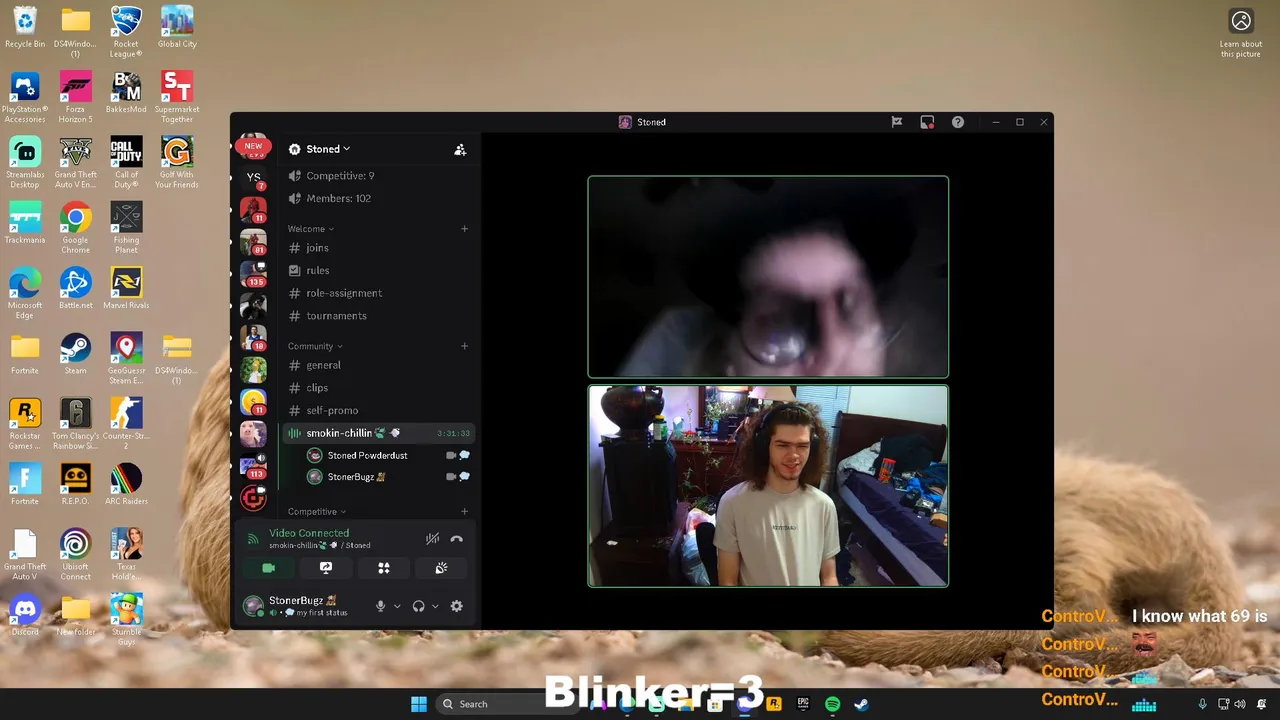Turn off the camera in Discord
This screenshot has width=1280, height=720.
(x=268, y=568)
